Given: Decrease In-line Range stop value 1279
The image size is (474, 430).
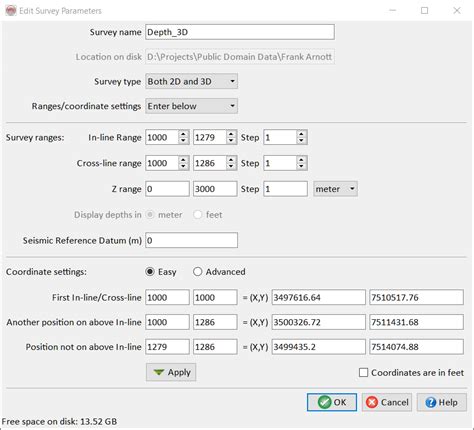Looking at the screenshot, I should (231, 141).
